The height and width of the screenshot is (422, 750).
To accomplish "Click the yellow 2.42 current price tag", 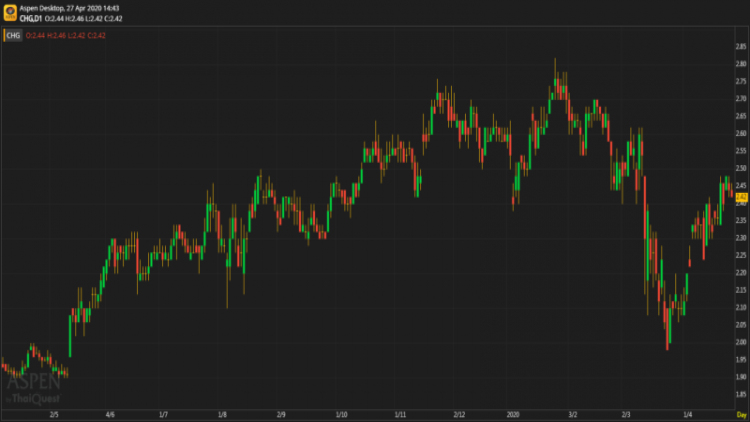I will [x=741, y=197].
